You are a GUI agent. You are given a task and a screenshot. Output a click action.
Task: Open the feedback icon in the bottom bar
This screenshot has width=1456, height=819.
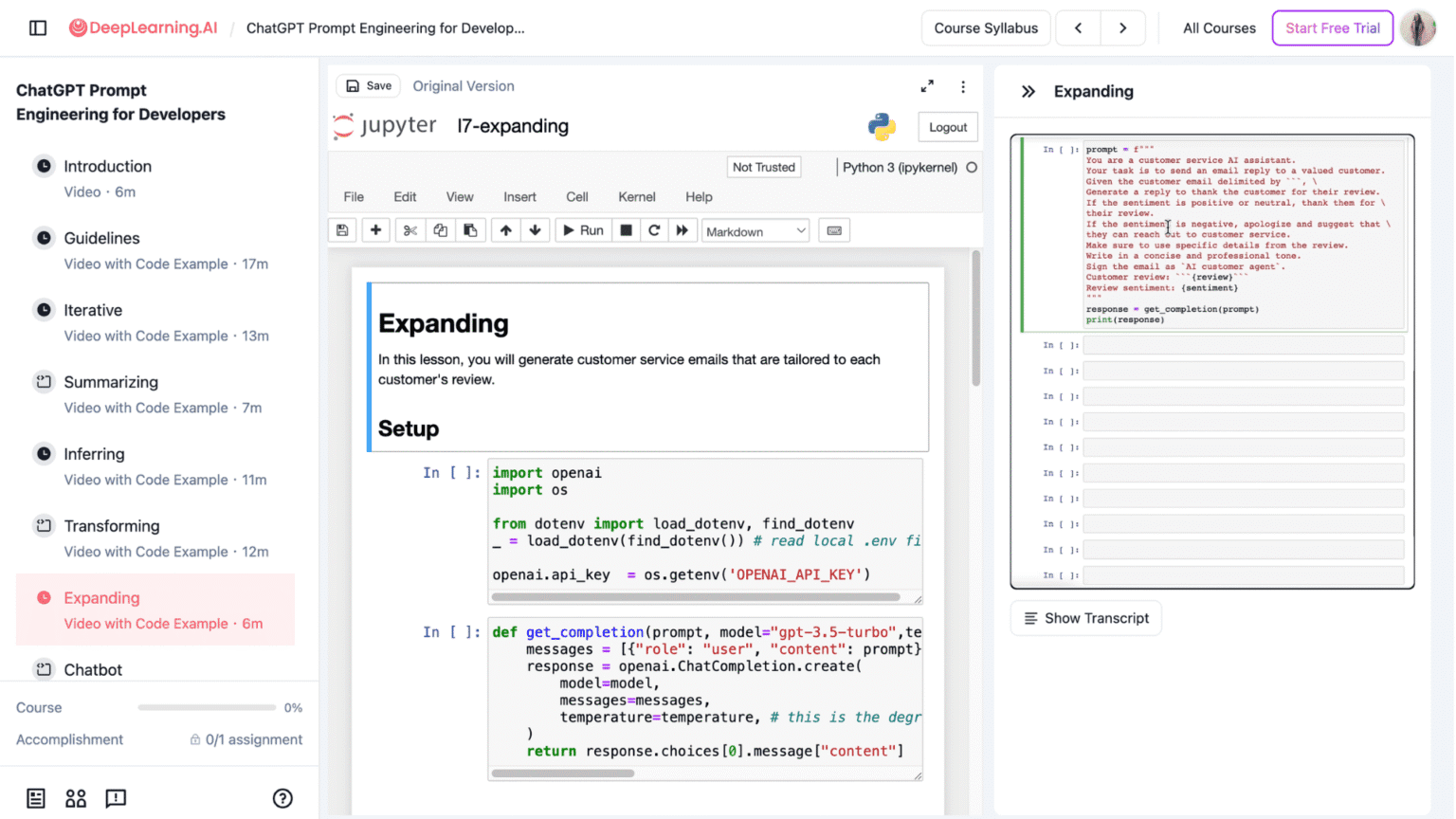pyautogui.click(x=116, y=798)
